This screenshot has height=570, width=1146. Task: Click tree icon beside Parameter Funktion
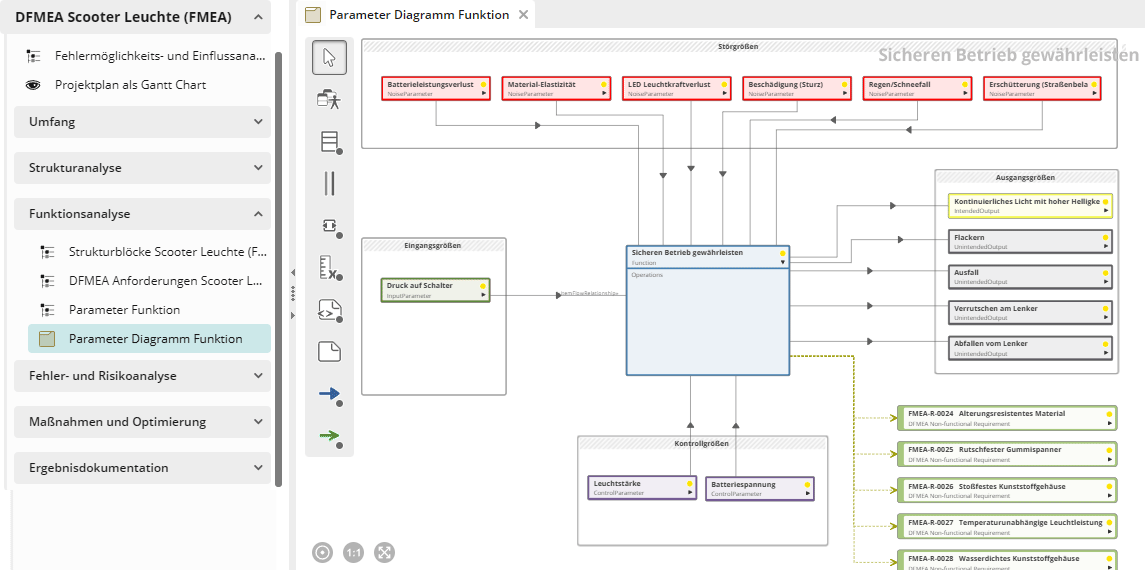coord(48,310)
